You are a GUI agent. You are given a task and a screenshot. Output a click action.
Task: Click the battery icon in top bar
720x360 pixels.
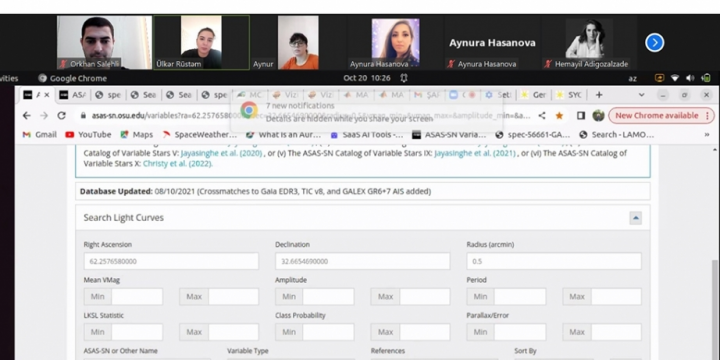pos(706,78)
